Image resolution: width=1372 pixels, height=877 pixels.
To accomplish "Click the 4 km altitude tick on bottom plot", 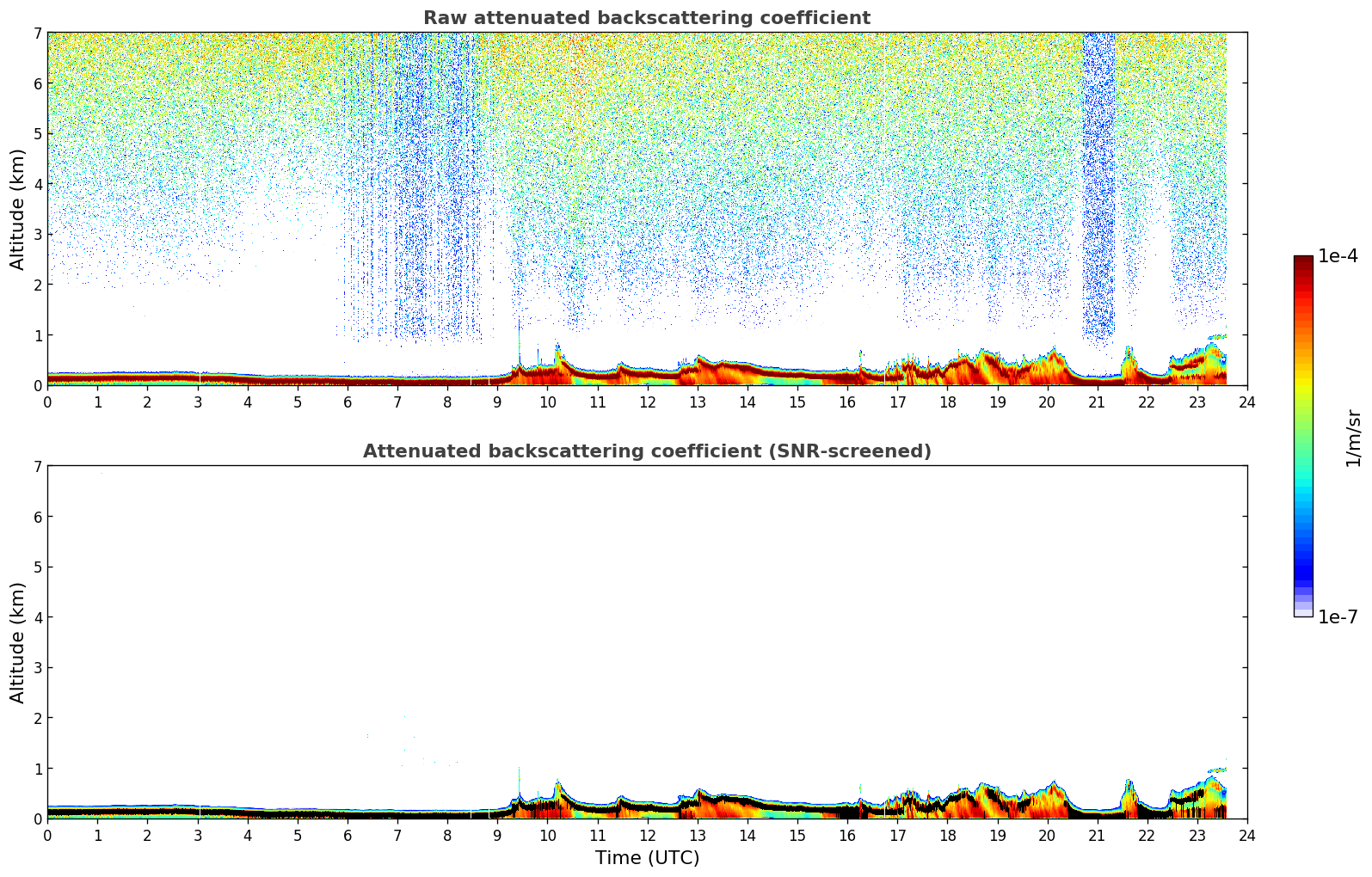I will 37,617.
